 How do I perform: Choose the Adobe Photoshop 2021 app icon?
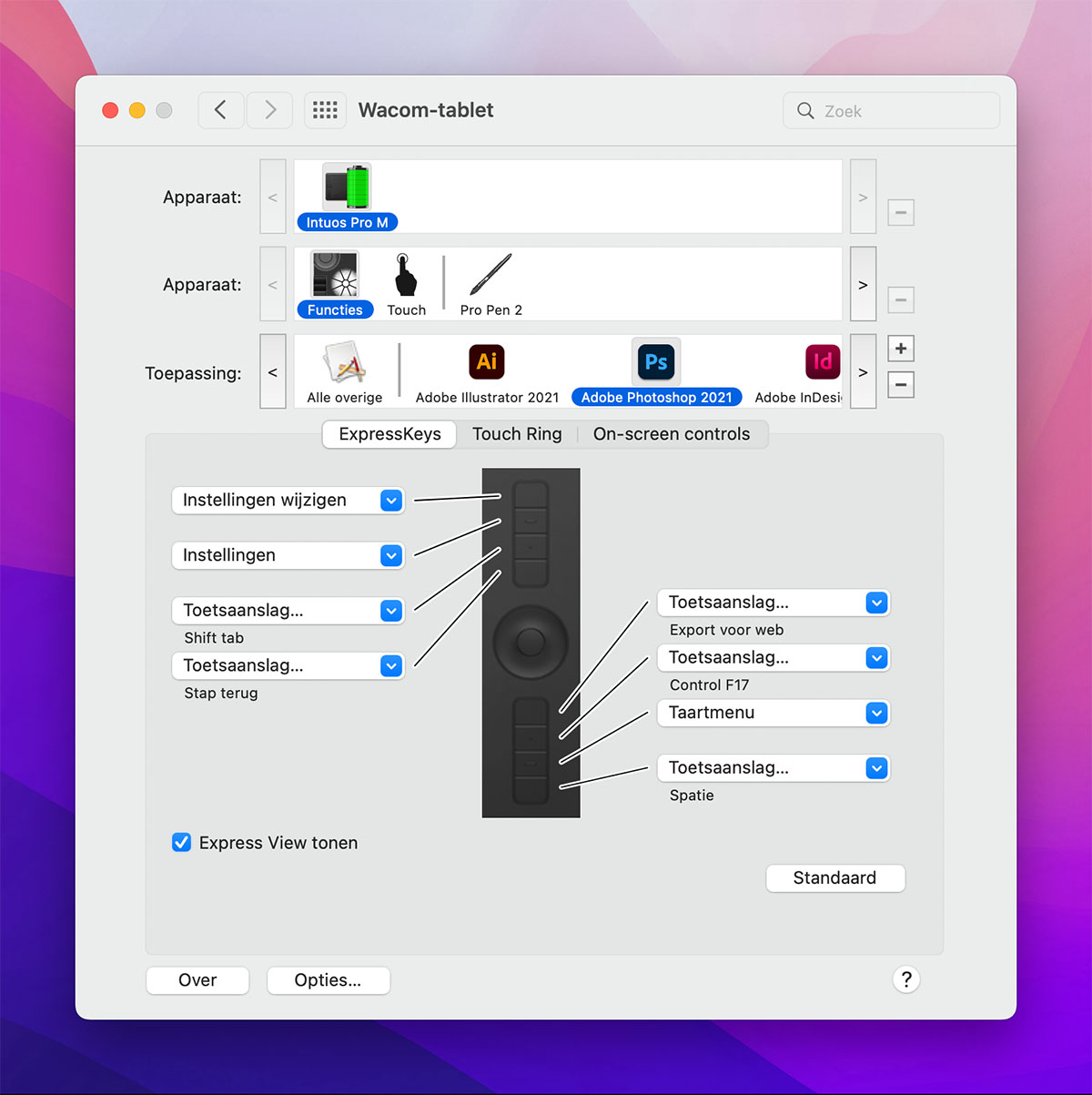[656, 362]
